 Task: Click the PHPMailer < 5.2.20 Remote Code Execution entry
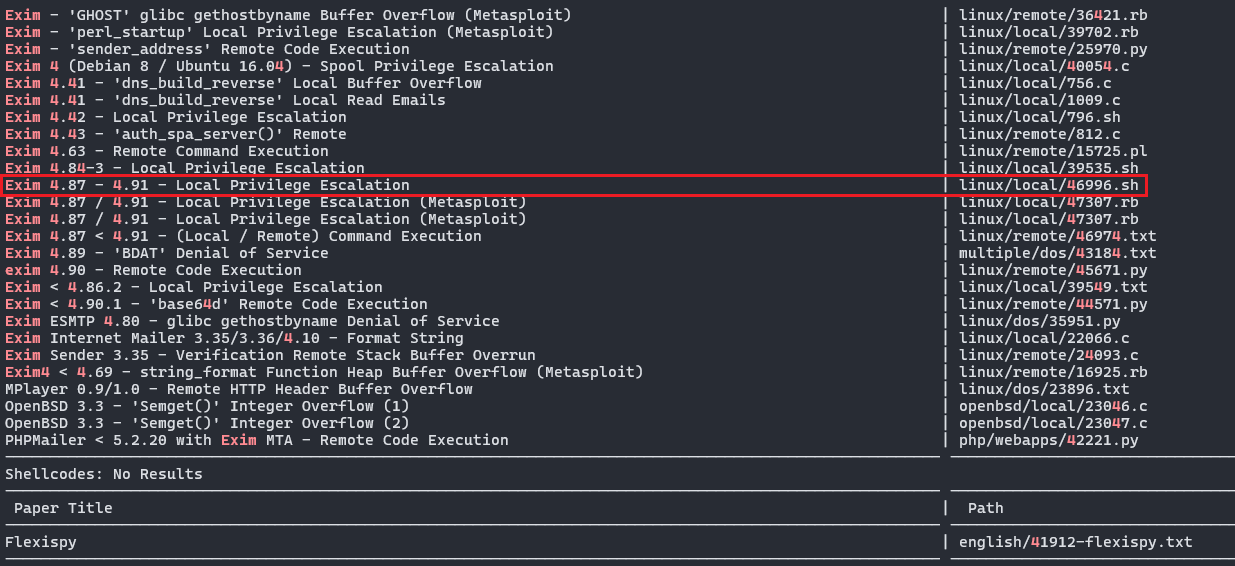256,440
